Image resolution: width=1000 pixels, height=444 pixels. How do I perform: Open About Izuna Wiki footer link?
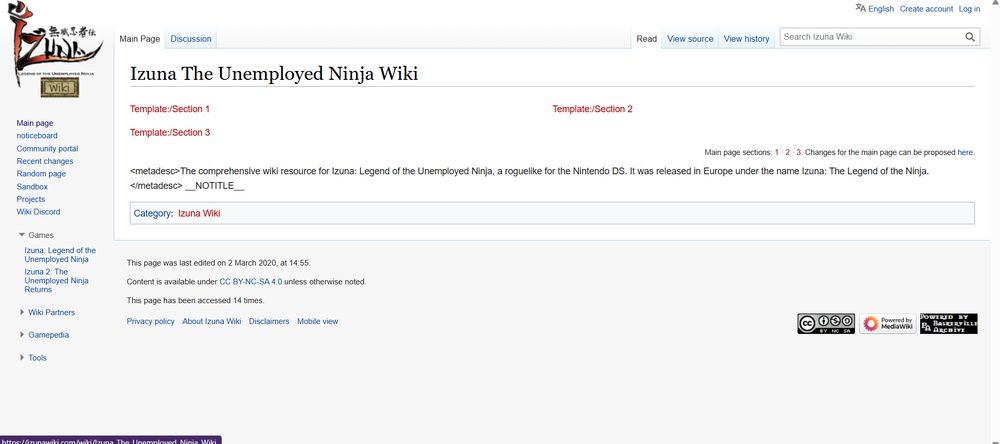coord(212,322)
